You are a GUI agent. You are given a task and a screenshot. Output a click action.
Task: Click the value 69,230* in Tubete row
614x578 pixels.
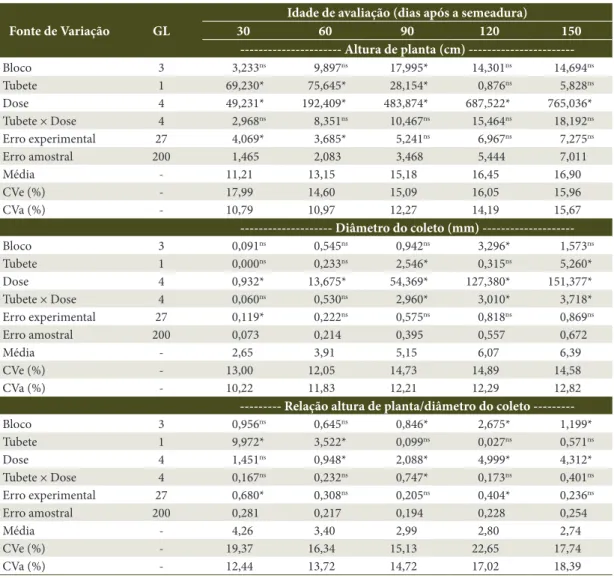[x=245, y=85]
